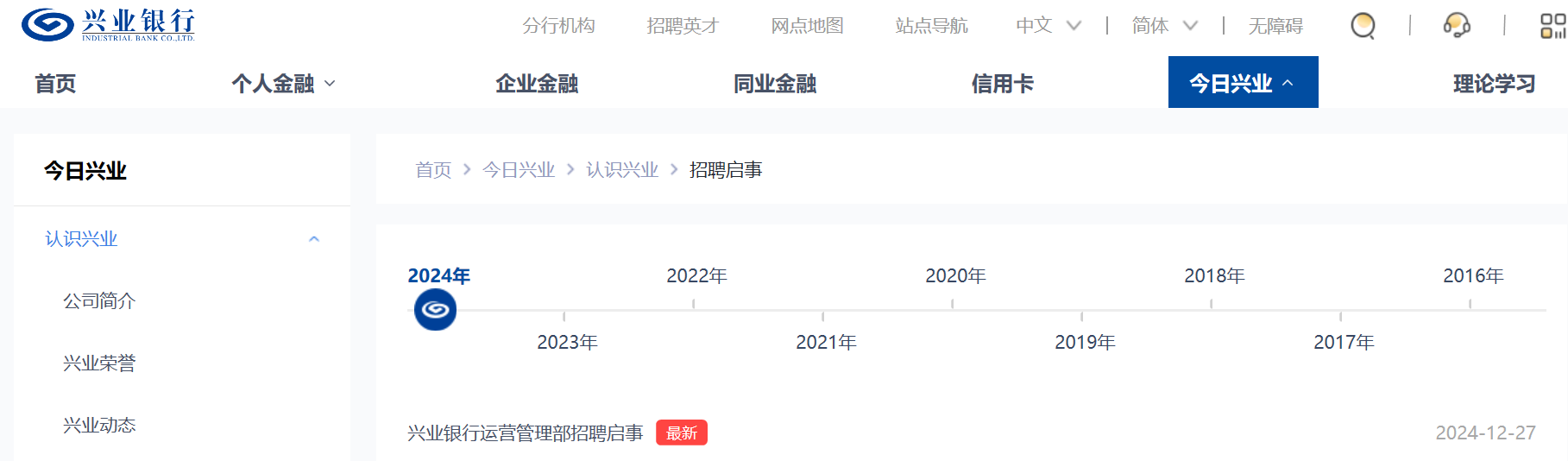Click 招聘启事 in the breadcrumb
This screenshot has width=1568, height=461.
coord(726,170)
